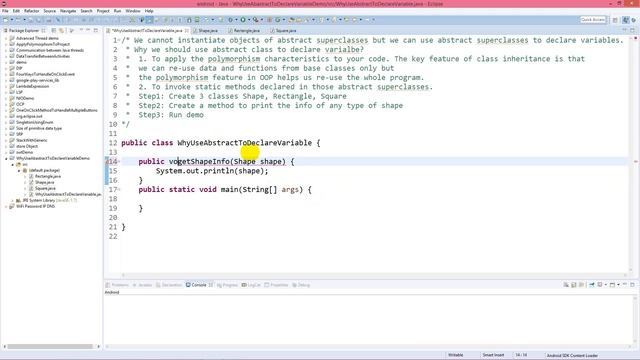Collapse the WhyUseAbstractToDeclareVariableDemo project node
The height and width of the screenshot is (360, 640).
(6, 158)
